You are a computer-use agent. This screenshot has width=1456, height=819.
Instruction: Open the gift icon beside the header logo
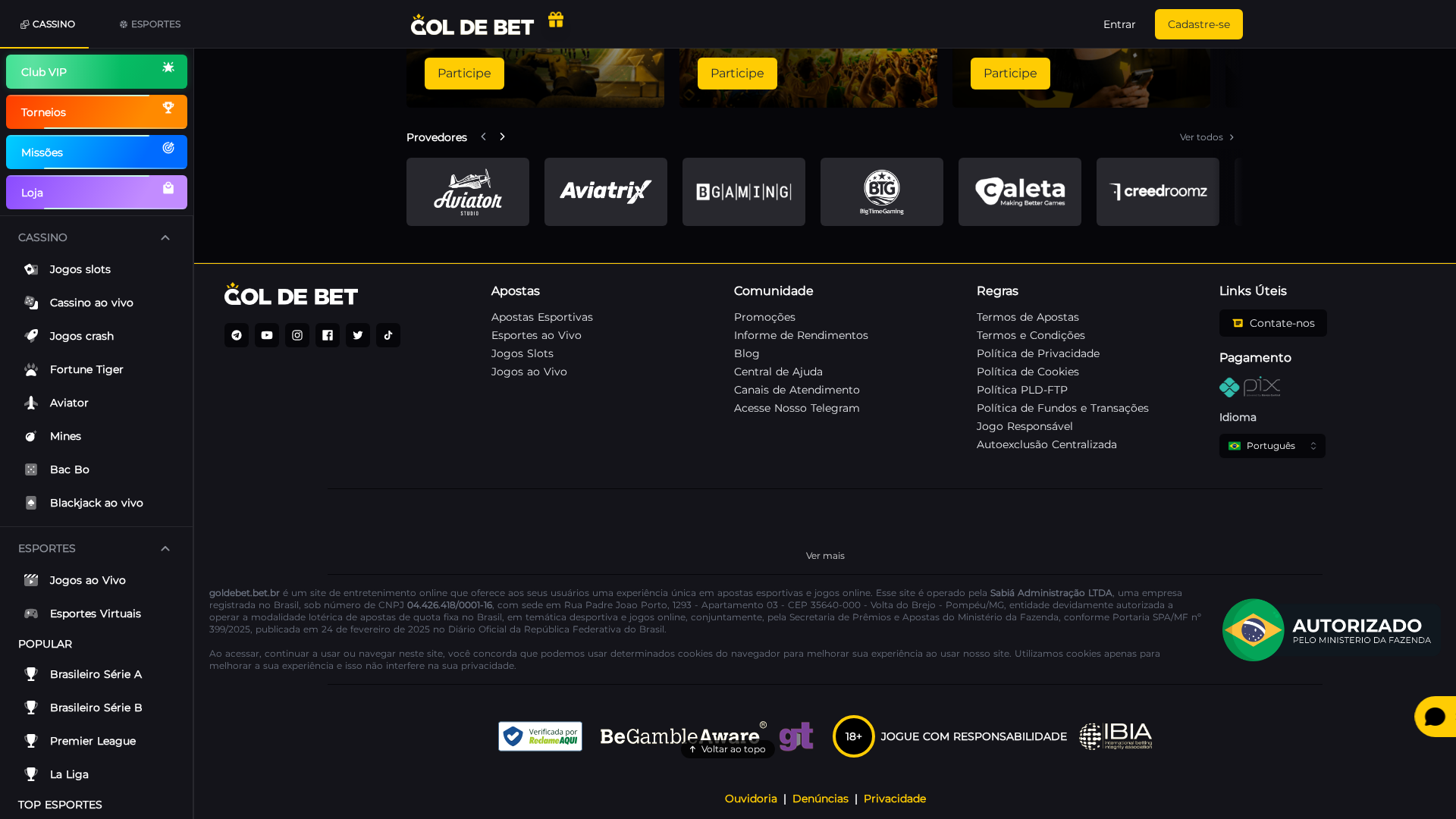tap(556, 20)
